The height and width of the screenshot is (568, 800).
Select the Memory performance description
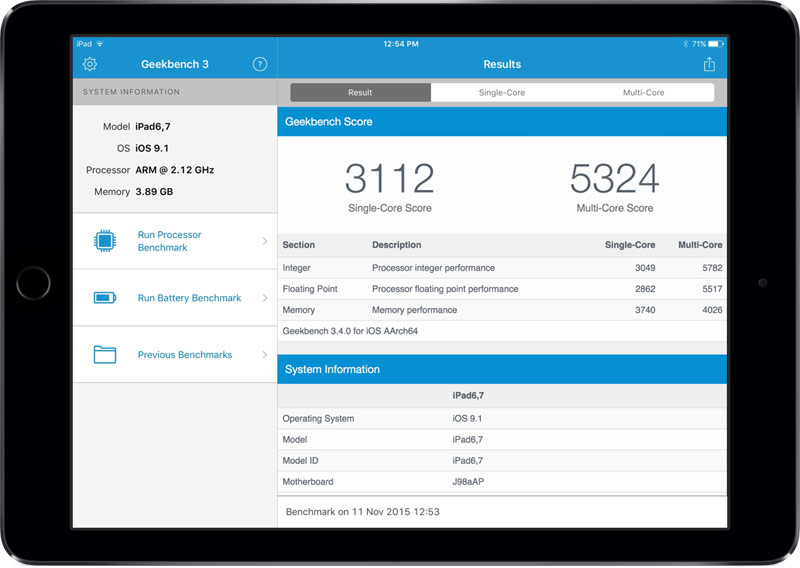point(414,310)
